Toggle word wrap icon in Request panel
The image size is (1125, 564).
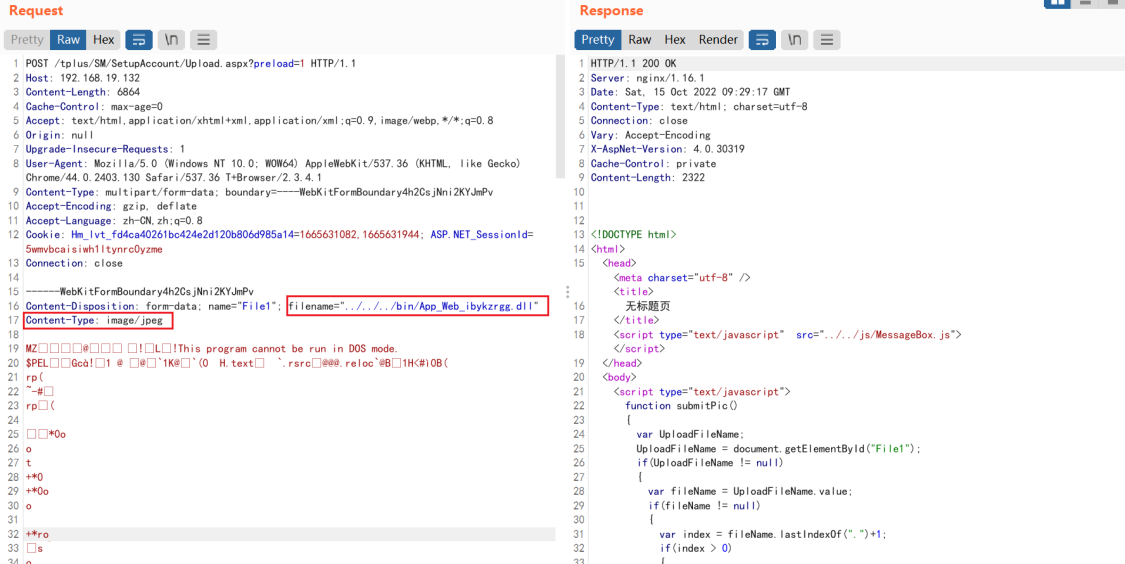click(139, 39)
